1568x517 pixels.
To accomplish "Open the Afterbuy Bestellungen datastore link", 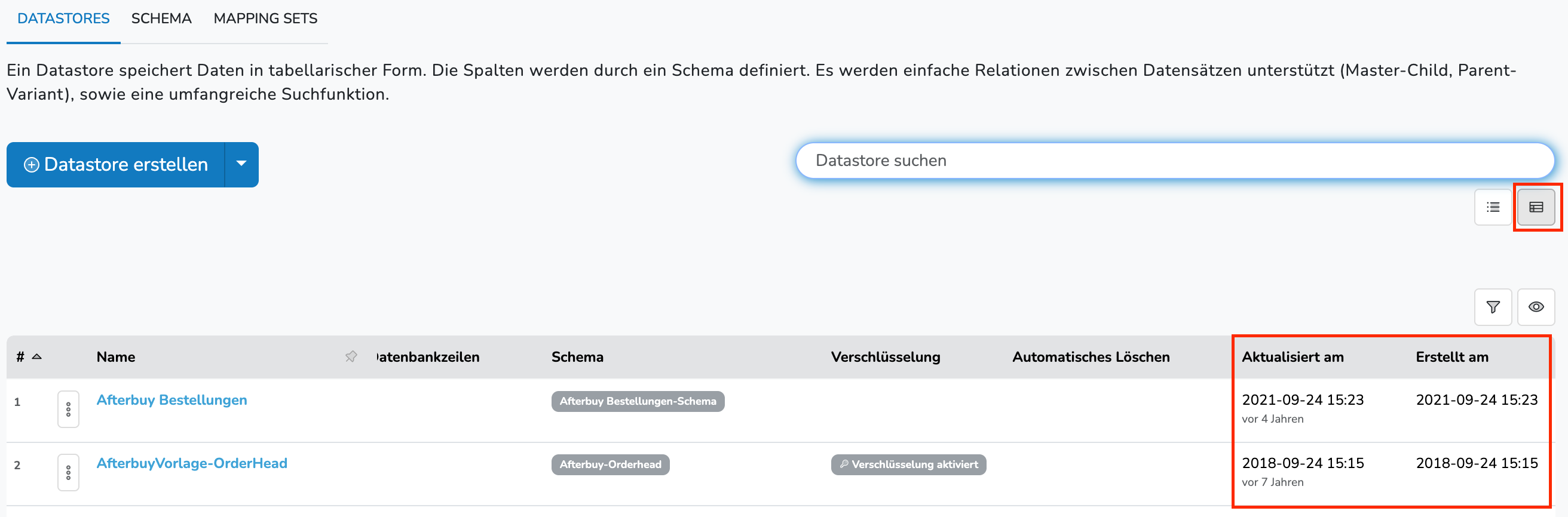I will (x=171, y=400).
